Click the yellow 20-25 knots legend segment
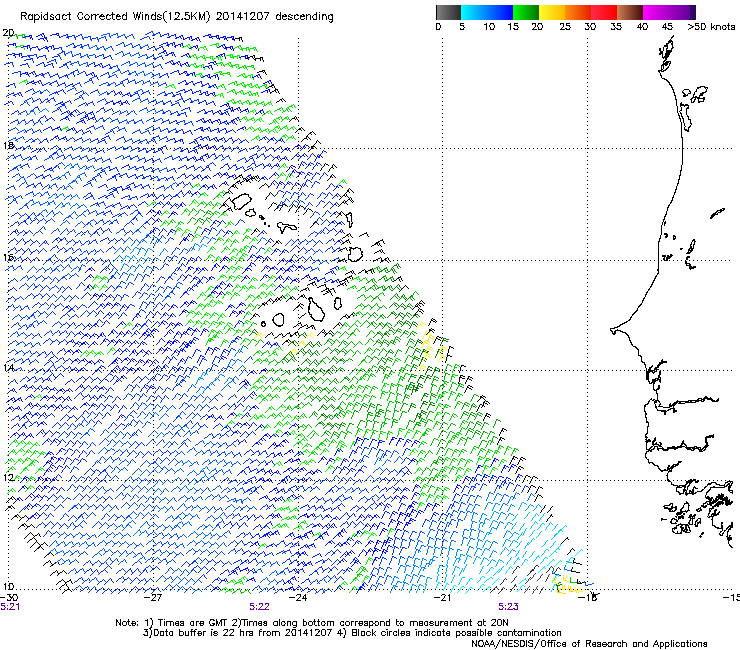 (552, 12)
